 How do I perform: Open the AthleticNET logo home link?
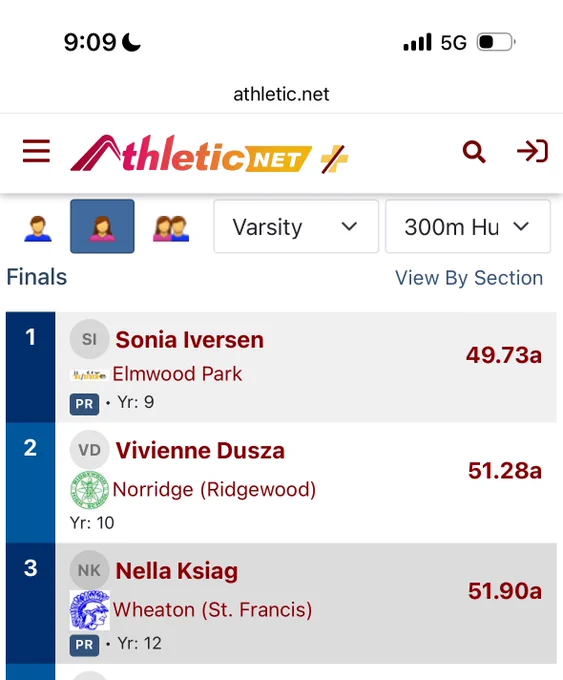210,154
